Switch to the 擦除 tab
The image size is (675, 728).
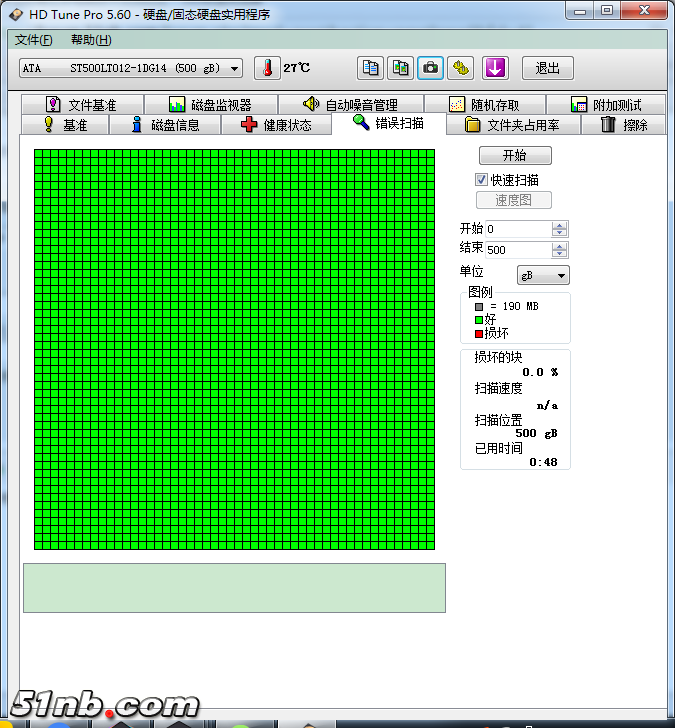[x=623, y=125]
